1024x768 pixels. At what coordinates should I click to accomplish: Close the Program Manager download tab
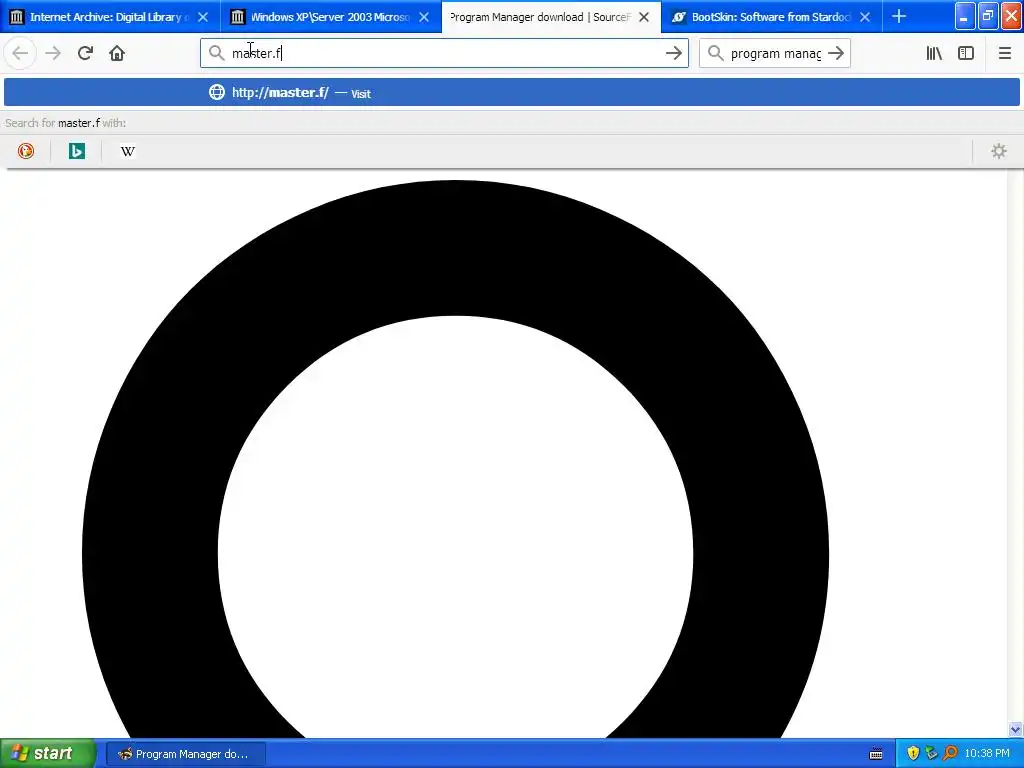coord(644,17)
